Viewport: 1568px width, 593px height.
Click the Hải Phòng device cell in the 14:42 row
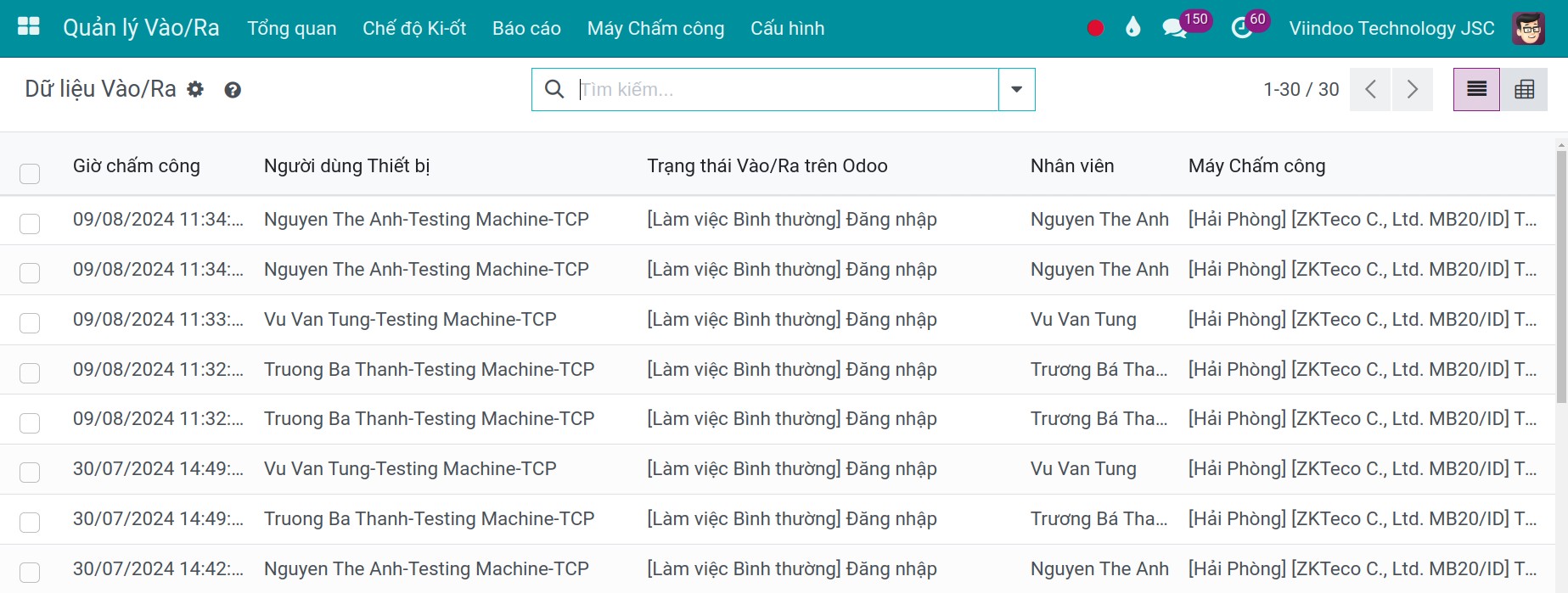(1363, 568)
